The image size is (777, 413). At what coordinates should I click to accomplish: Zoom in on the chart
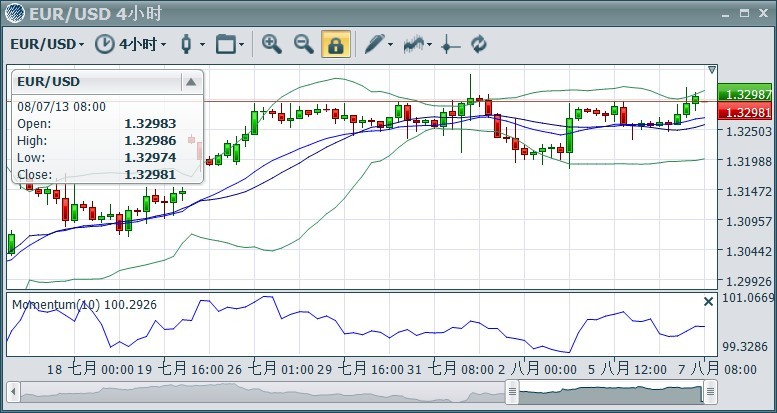pyautogui.click(x=272, y=44)
